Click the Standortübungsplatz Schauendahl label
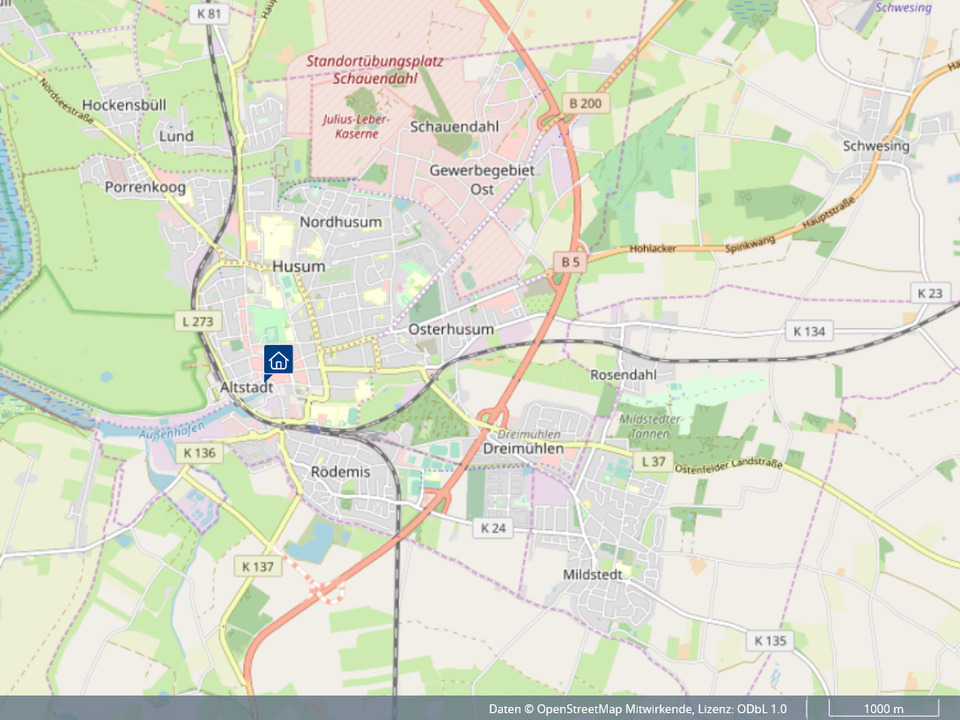This screenshot has height=720, width=960. [x=375, y=70]
